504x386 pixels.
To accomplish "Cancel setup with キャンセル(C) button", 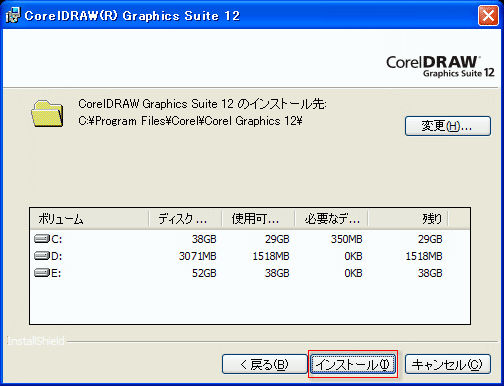I will pos(448,364).
